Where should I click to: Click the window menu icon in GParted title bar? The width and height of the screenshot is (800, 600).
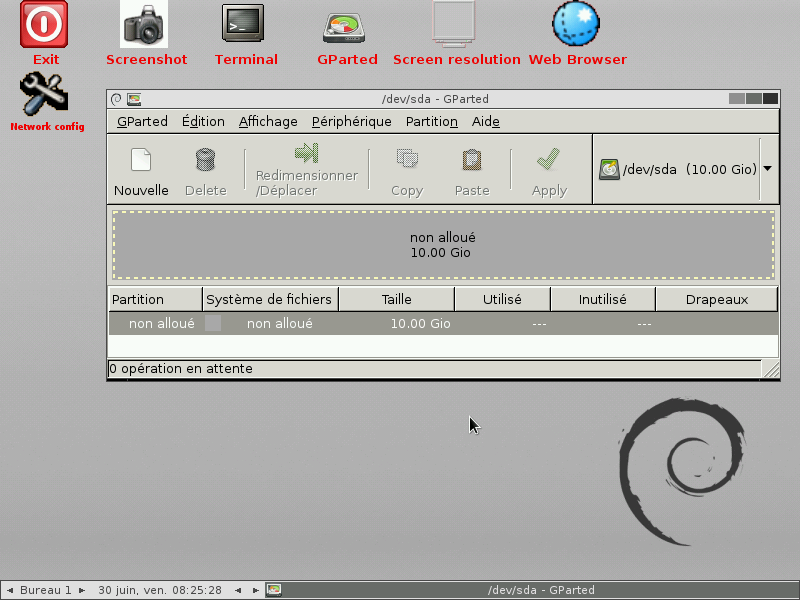click(x=116, y=99)
